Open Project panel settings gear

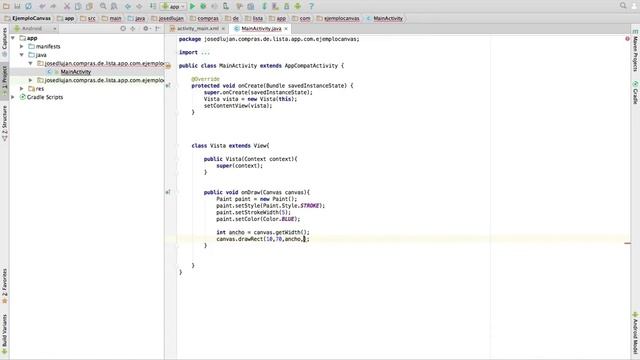146,29
